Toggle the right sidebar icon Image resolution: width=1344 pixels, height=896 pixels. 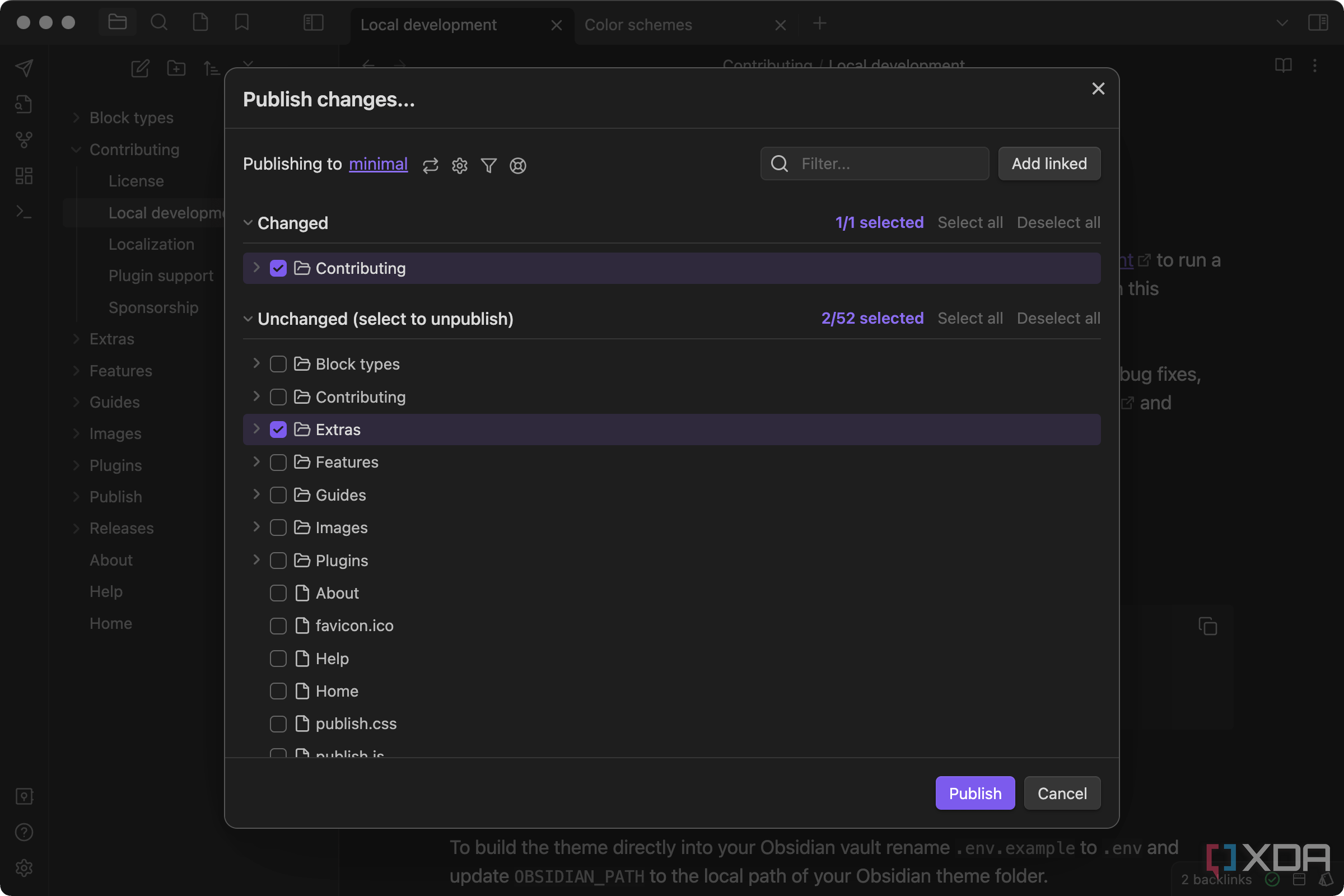(x=1318, y=22)
